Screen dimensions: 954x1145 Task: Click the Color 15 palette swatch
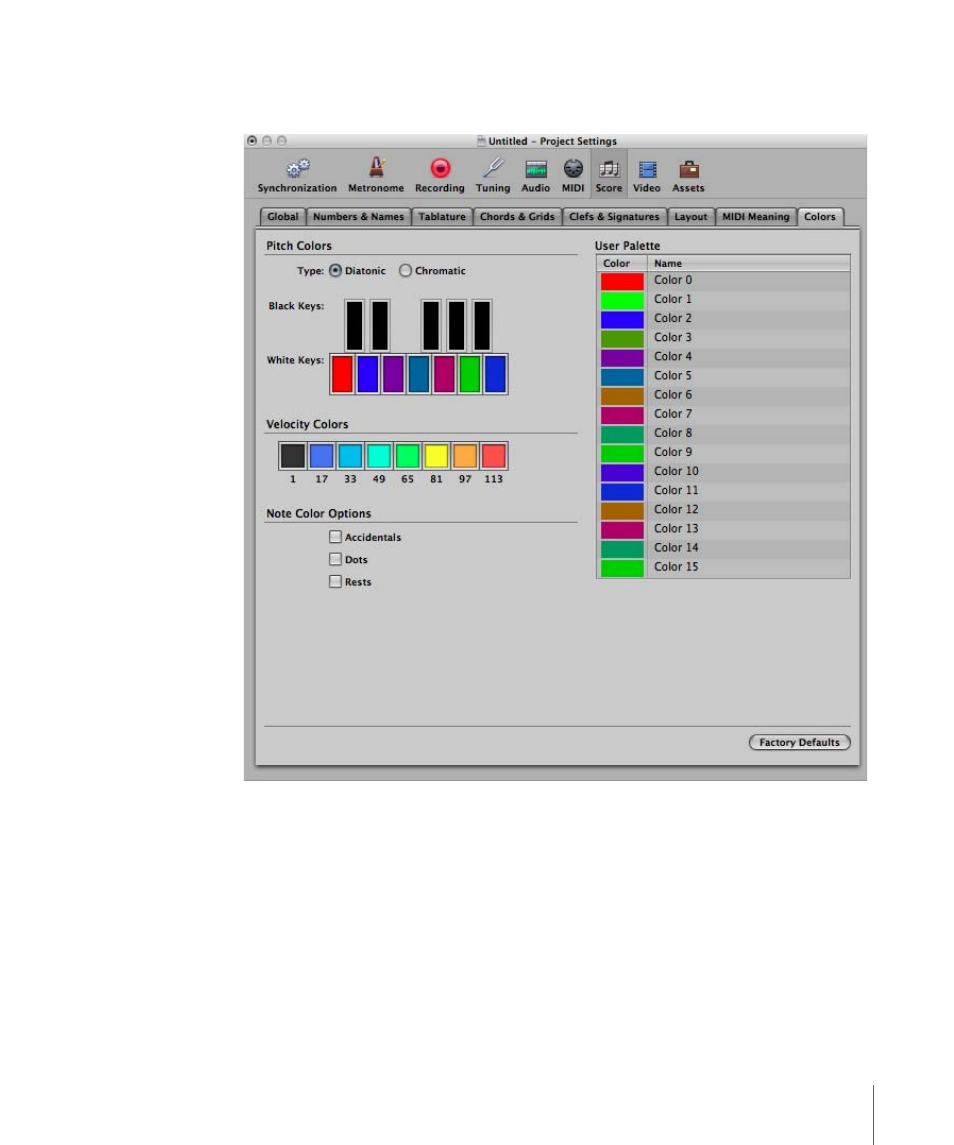point(622,568)
